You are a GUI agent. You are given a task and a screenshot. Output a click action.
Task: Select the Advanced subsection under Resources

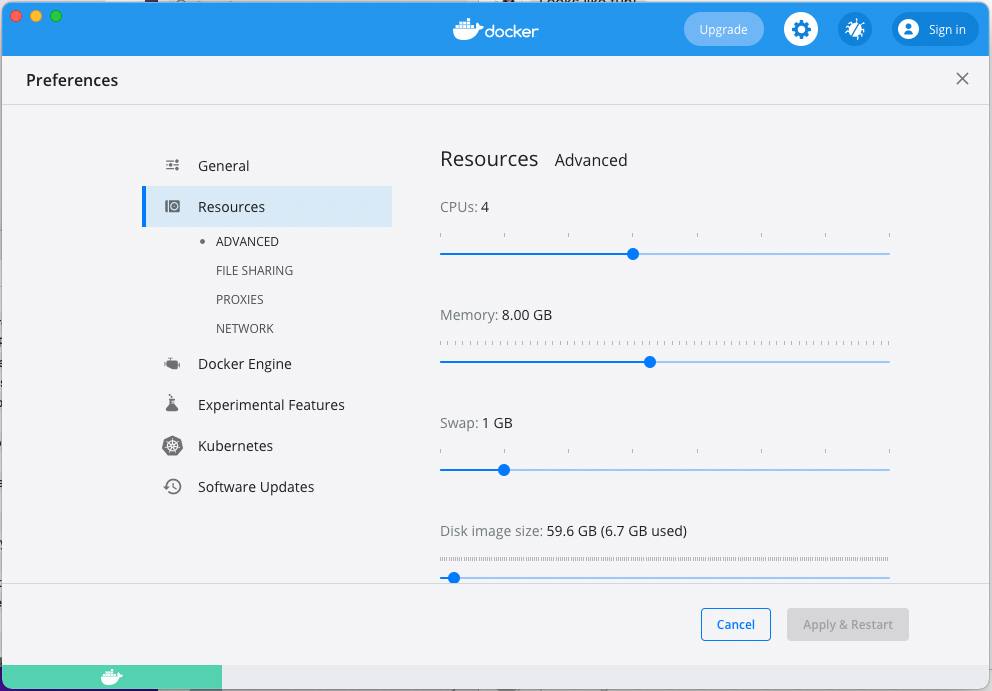(247, 242)
